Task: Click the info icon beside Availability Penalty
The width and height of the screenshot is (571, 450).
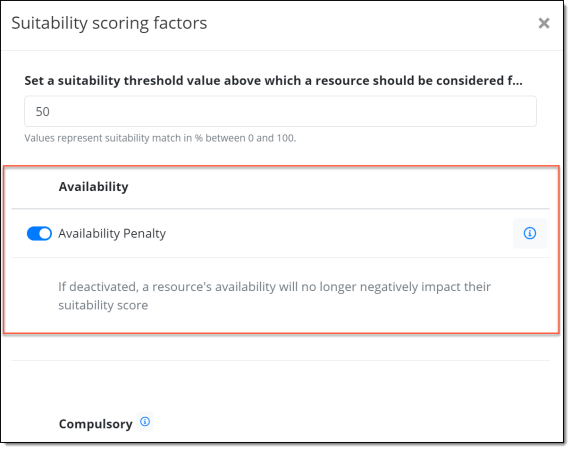Action: click(x=529, y=233)
